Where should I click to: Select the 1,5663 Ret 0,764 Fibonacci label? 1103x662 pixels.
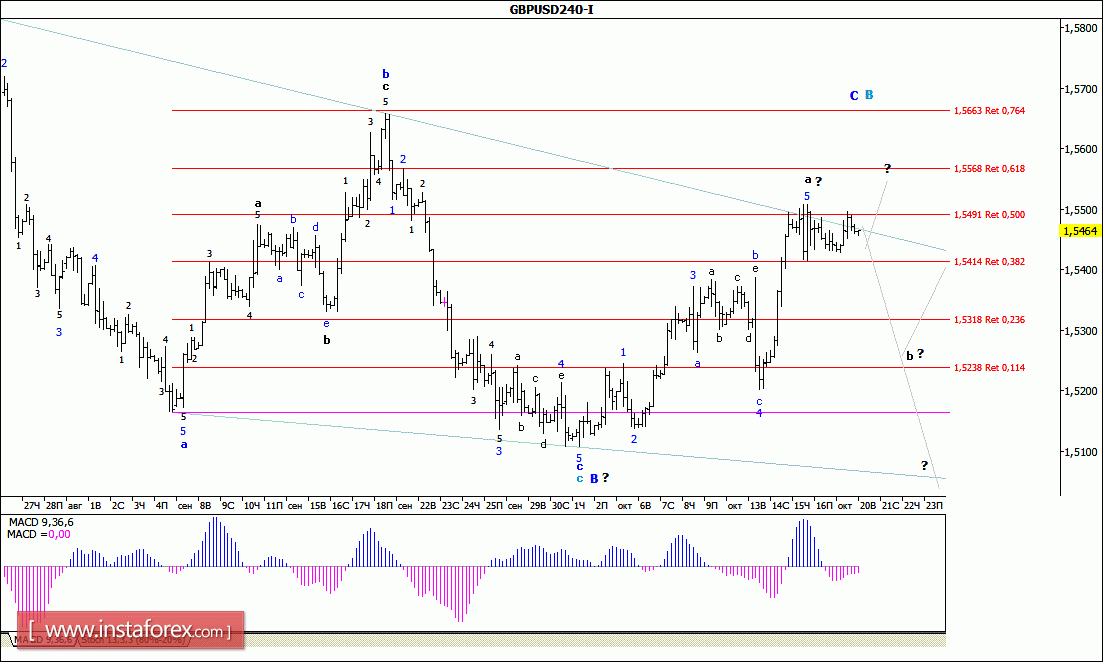(989, 110)
